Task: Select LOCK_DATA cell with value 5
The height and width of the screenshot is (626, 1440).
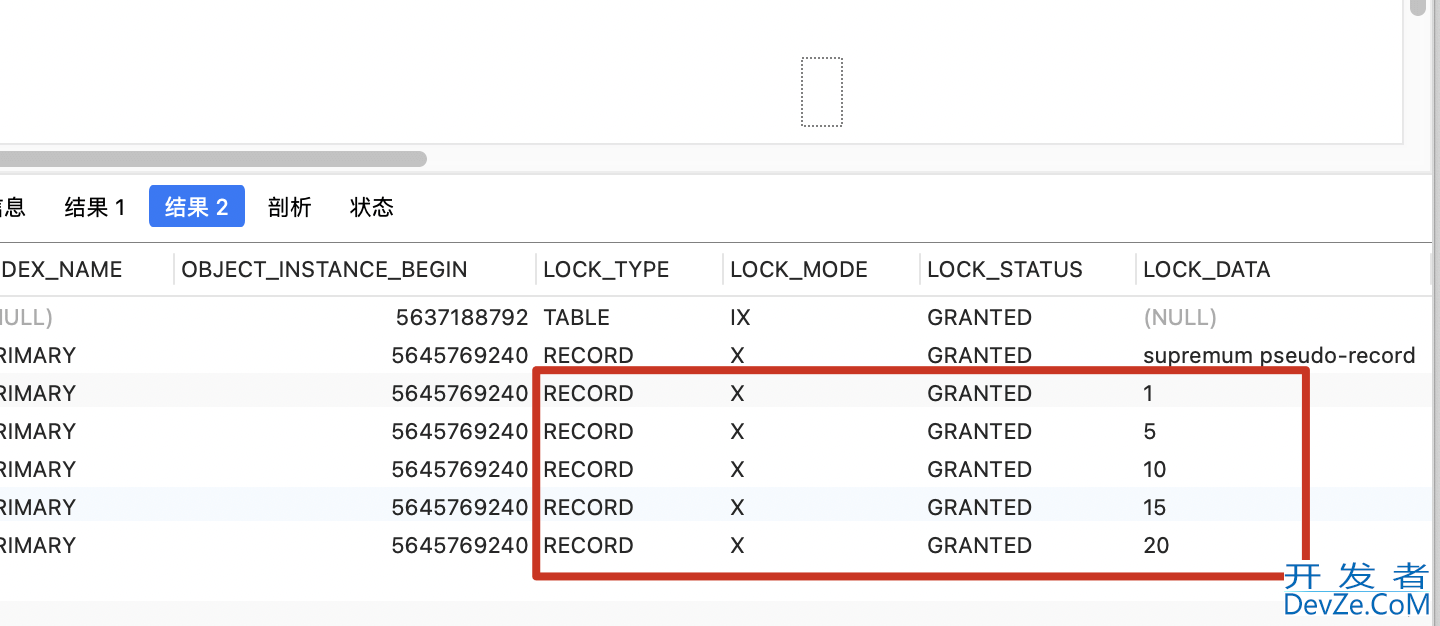Action: click(1149, 432)
